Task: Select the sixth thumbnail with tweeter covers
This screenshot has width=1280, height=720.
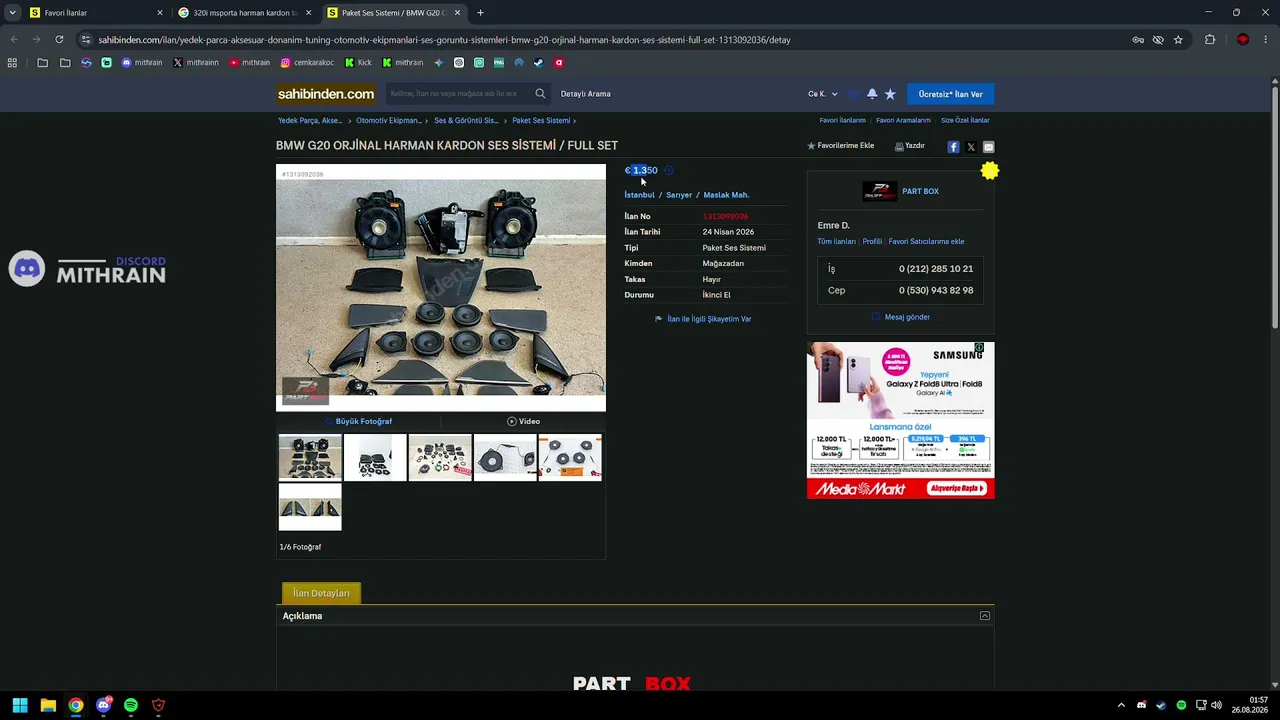Action: 310,507
